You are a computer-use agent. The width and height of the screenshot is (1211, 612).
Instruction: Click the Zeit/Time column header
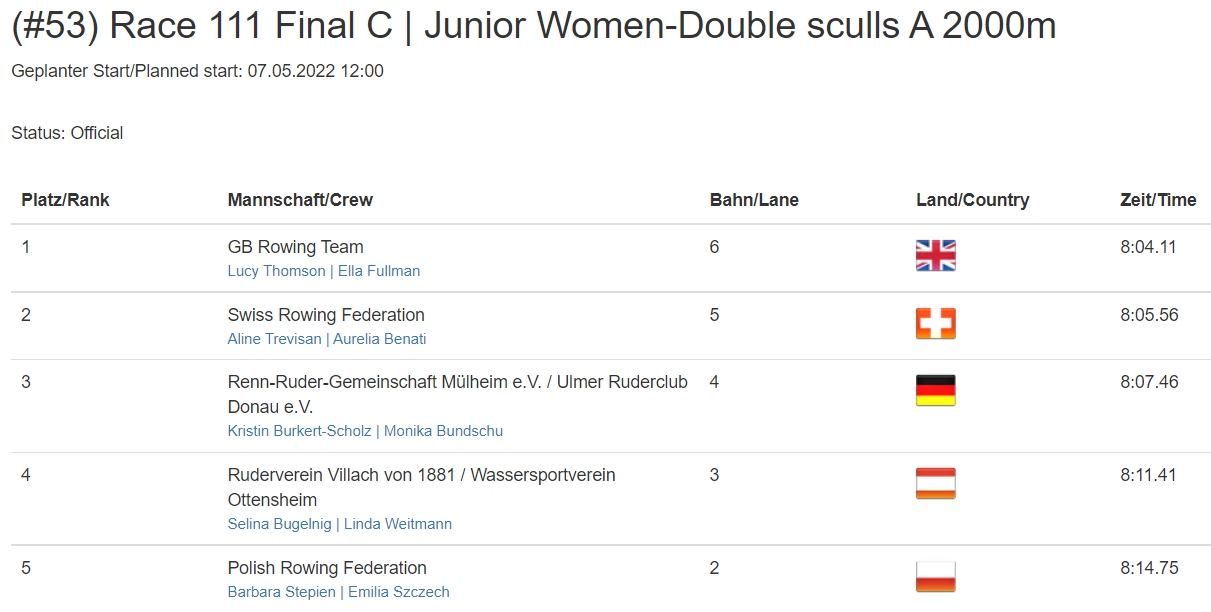(x=1158, y=200)
